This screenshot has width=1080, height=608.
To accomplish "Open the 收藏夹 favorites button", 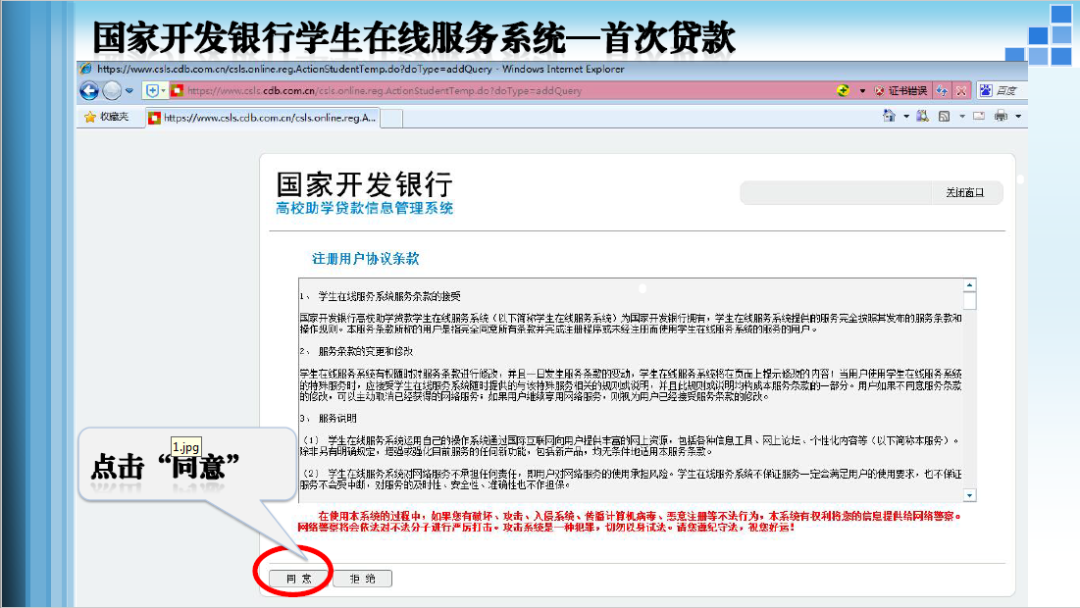I will (x=107, y=117).
